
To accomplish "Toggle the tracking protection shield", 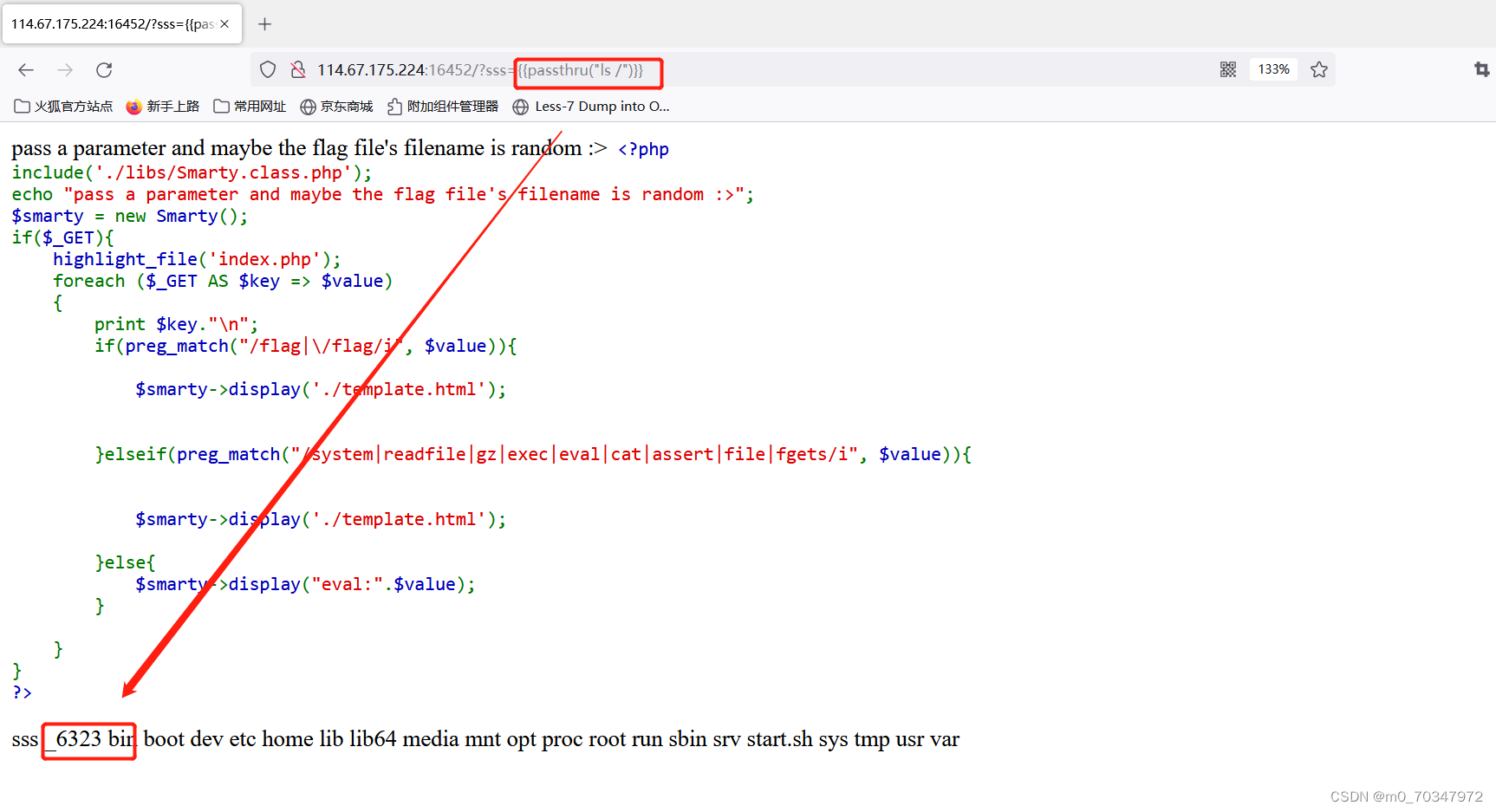I will click(267, 69).
